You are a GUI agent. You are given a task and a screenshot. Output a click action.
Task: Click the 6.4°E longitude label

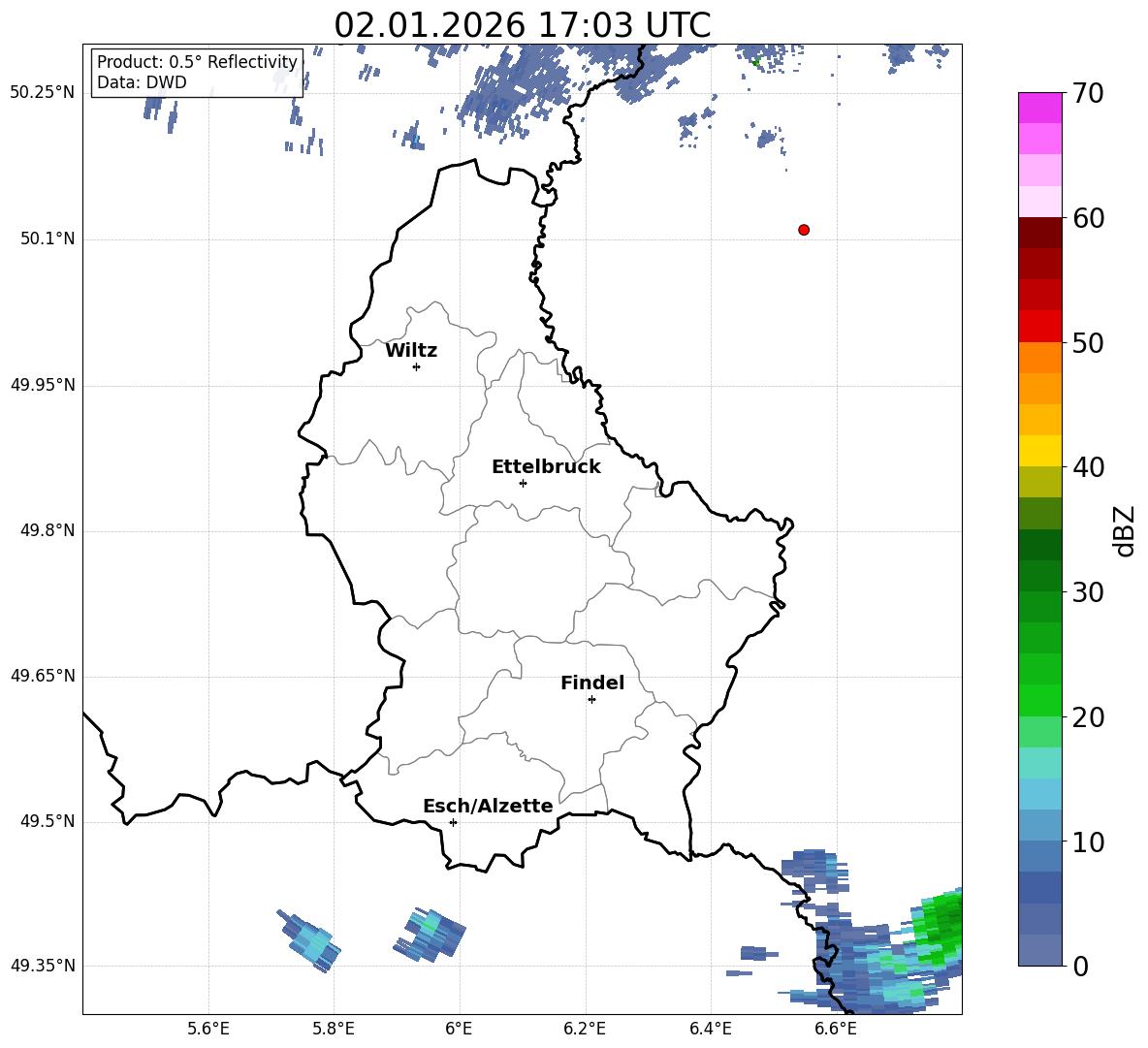point(710,1029)
